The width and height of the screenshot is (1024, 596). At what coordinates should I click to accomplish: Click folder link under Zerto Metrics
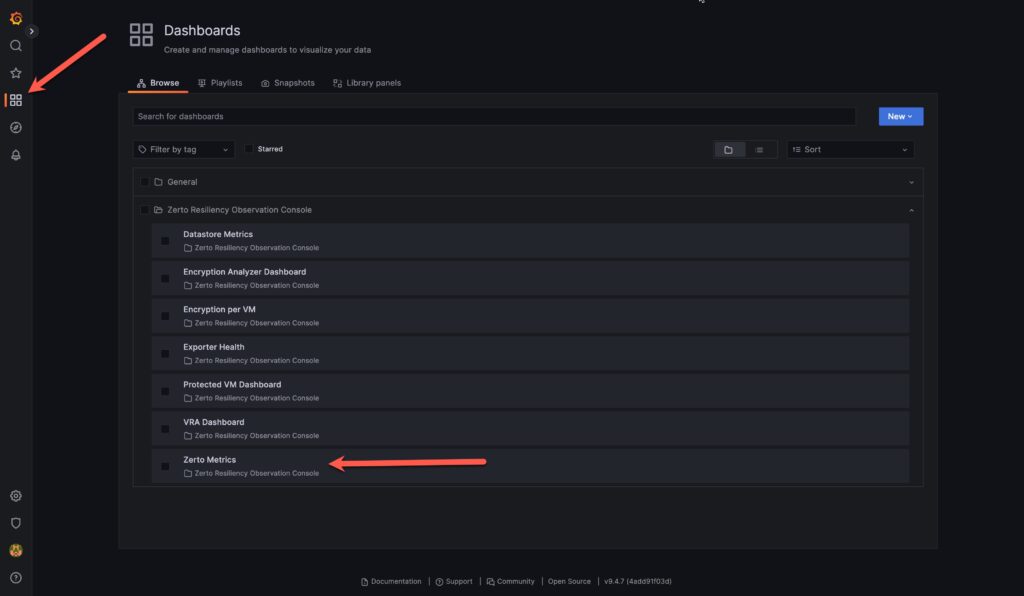coord(251,473)
